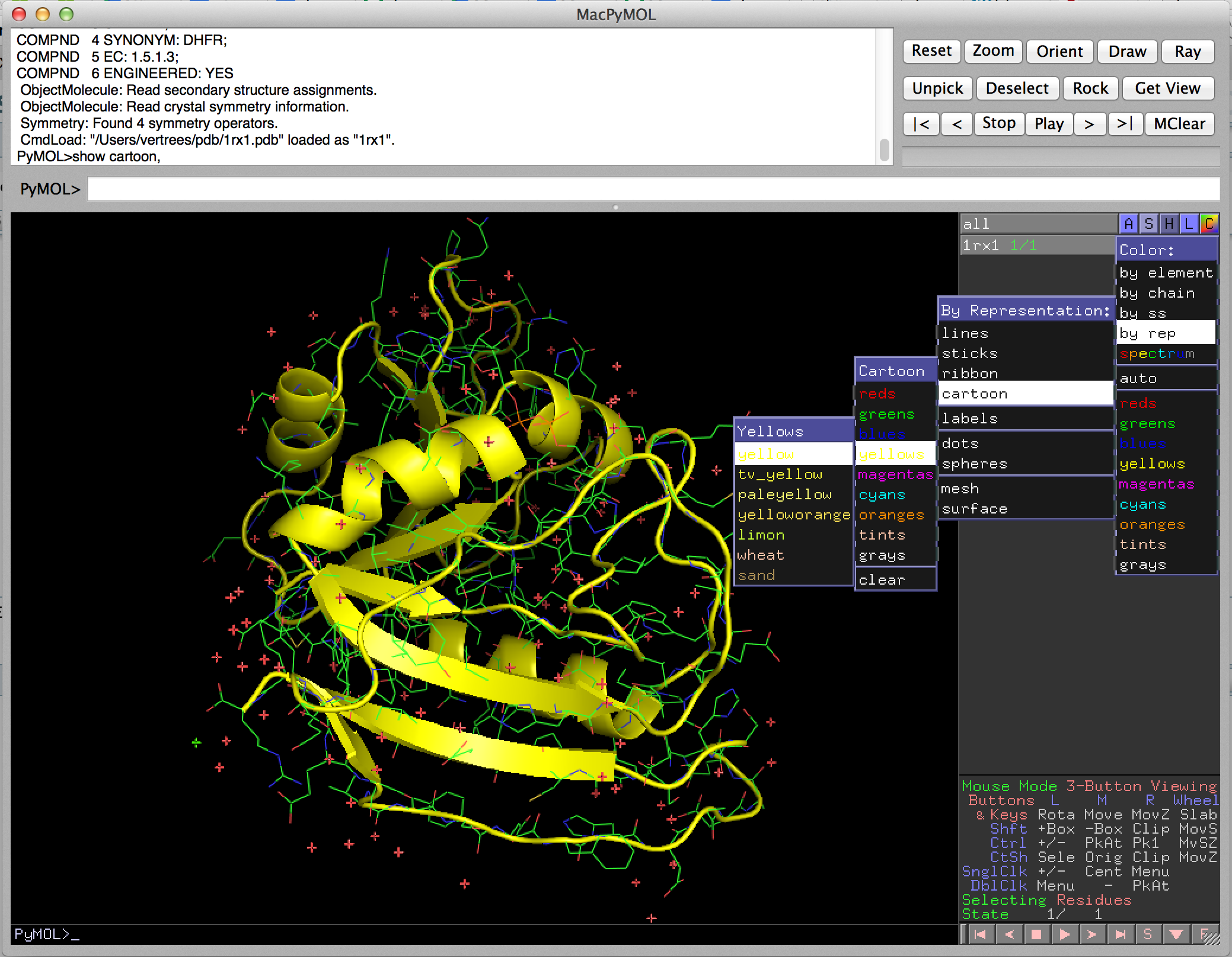Click the Draw button
The image size is (1232, 957).
click(x=1127, y=51)
